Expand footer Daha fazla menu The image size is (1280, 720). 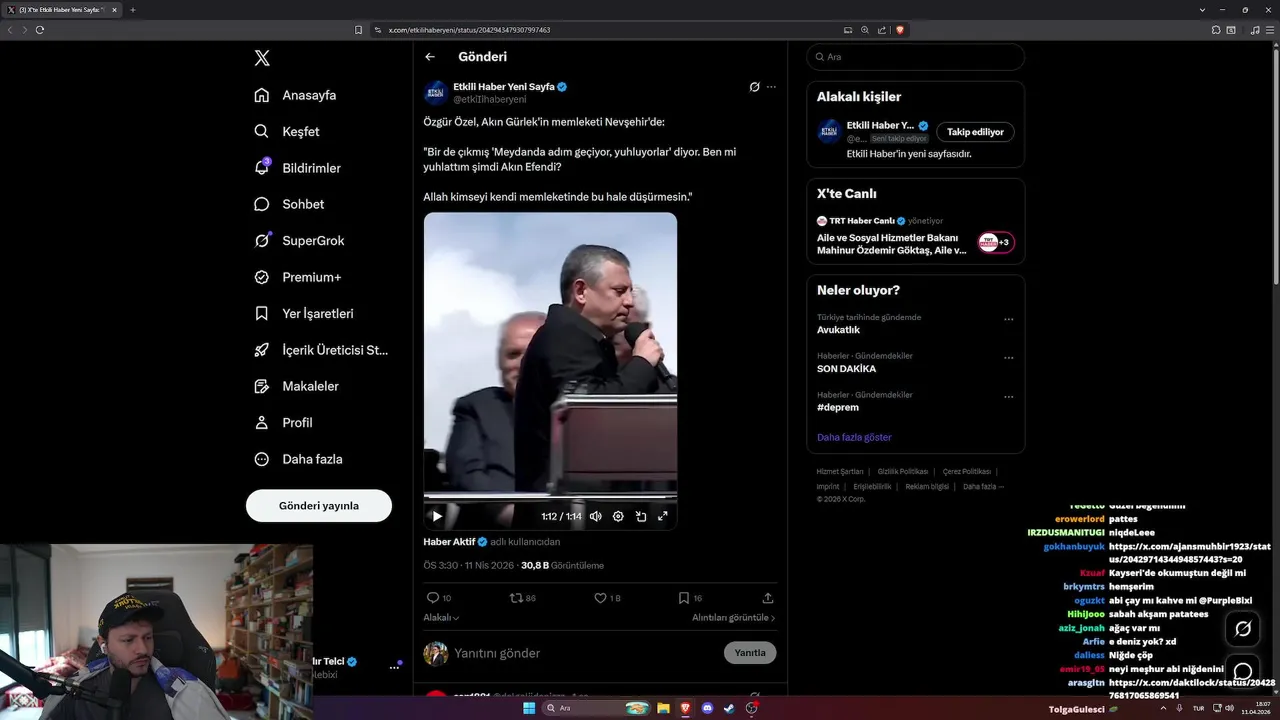point(983,486)
